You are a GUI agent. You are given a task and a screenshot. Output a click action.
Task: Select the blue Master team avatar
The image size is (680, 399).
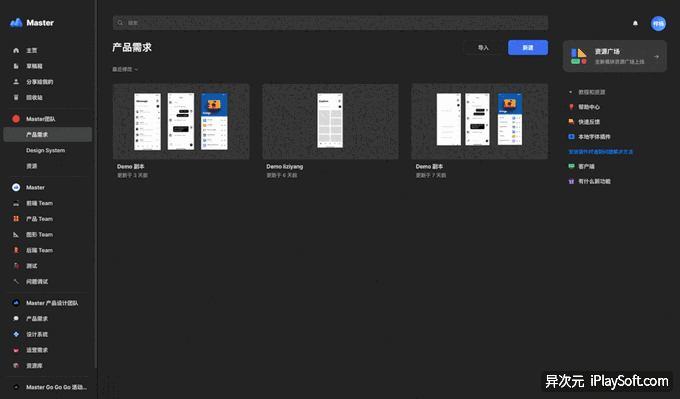click(16, 187)
